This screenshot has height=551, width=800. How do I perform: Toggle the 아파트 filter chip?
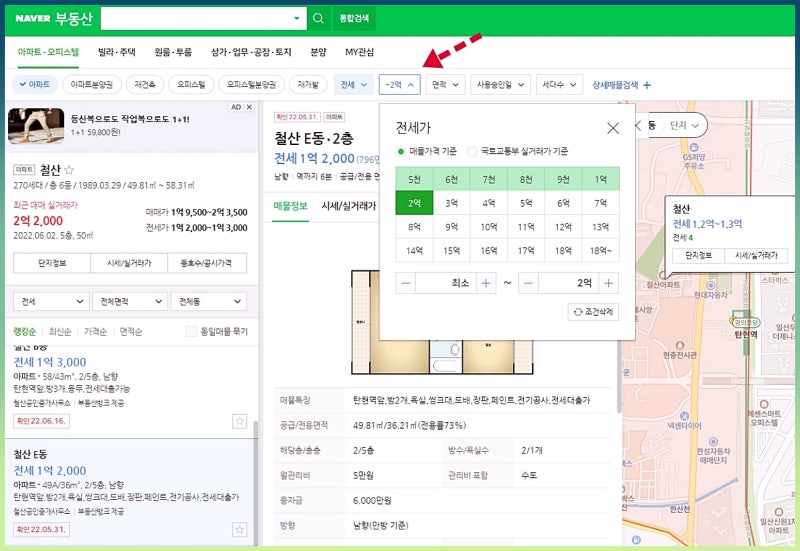click(35, 85)
